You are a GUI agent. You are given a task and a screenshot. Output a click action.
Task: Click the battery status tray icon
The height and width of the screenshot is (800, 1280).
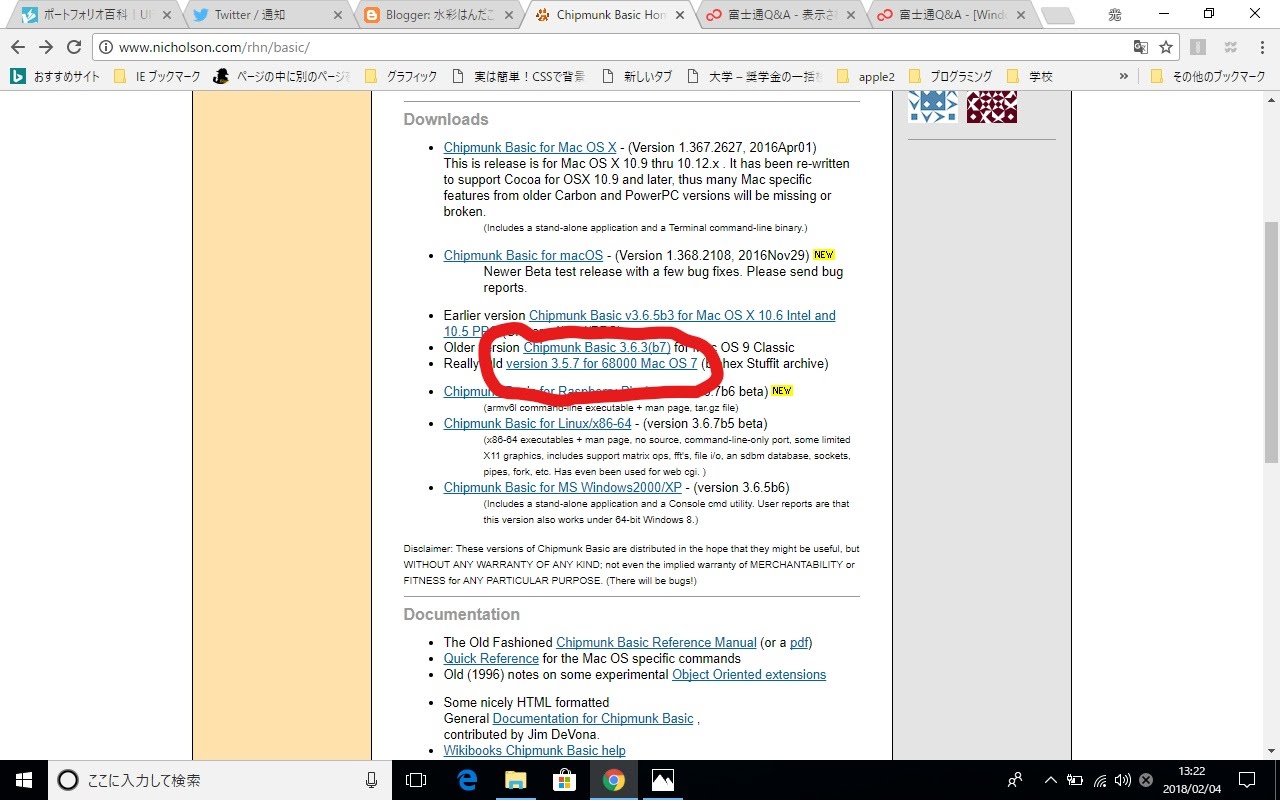1076,780
